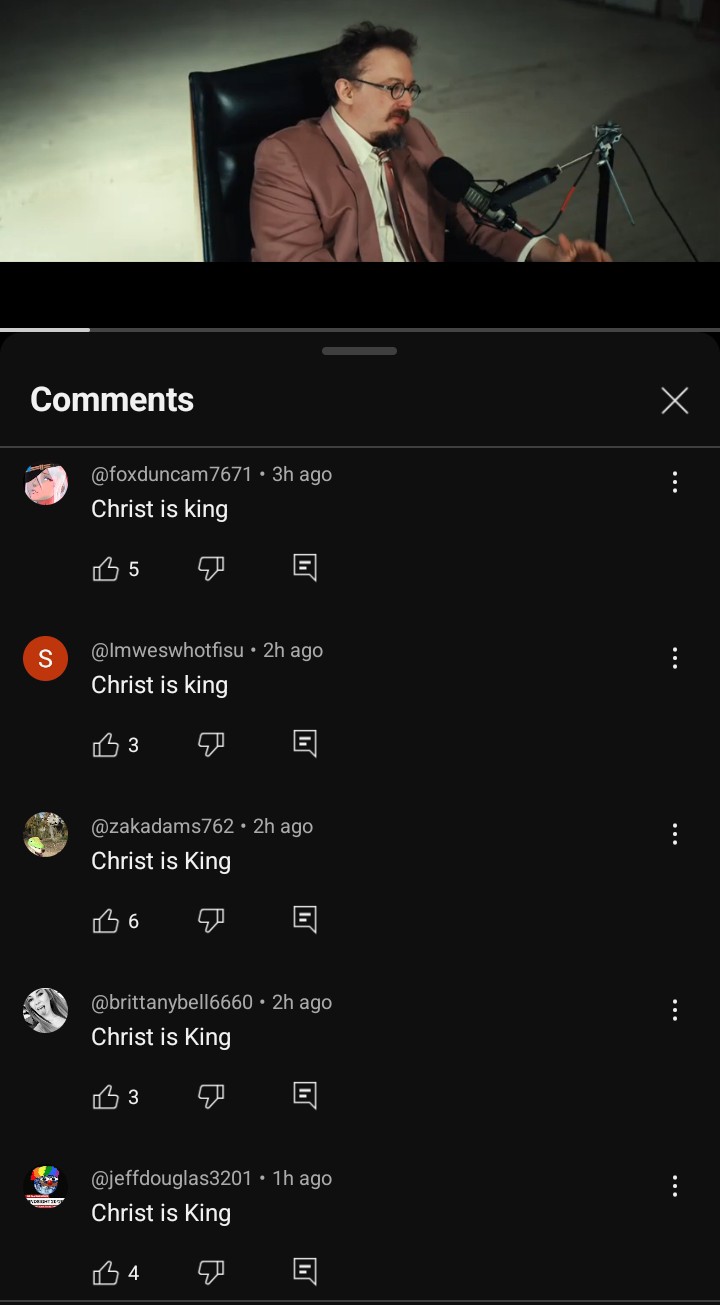Dislike the comment by @lmweswhotfisu
720x1305 pixels.
pyautogui.click(x=211, y=745)
